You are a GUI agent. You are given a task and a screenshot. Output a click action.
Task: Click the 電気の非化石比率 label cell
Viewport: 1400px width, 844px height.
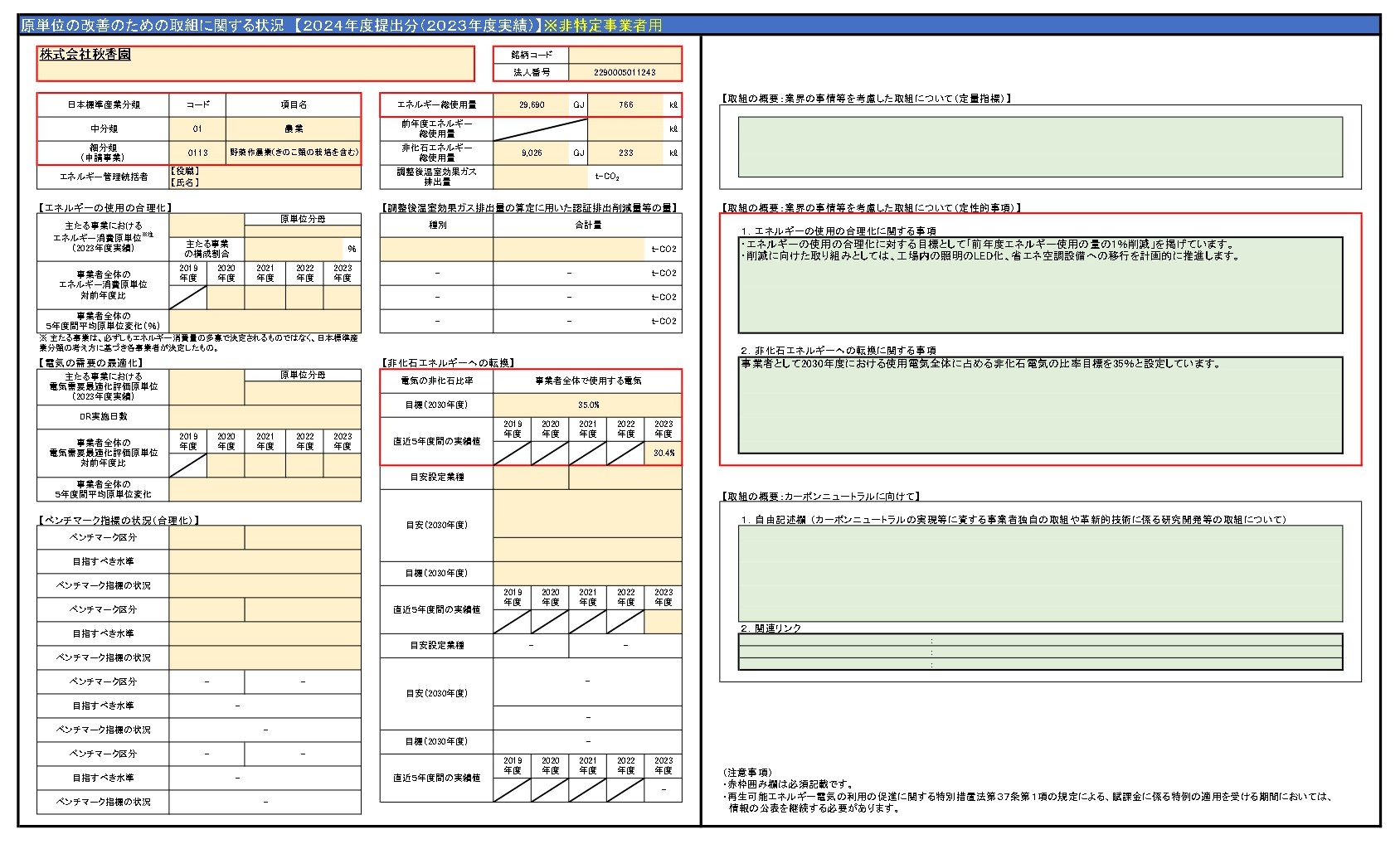pos(436,381)
